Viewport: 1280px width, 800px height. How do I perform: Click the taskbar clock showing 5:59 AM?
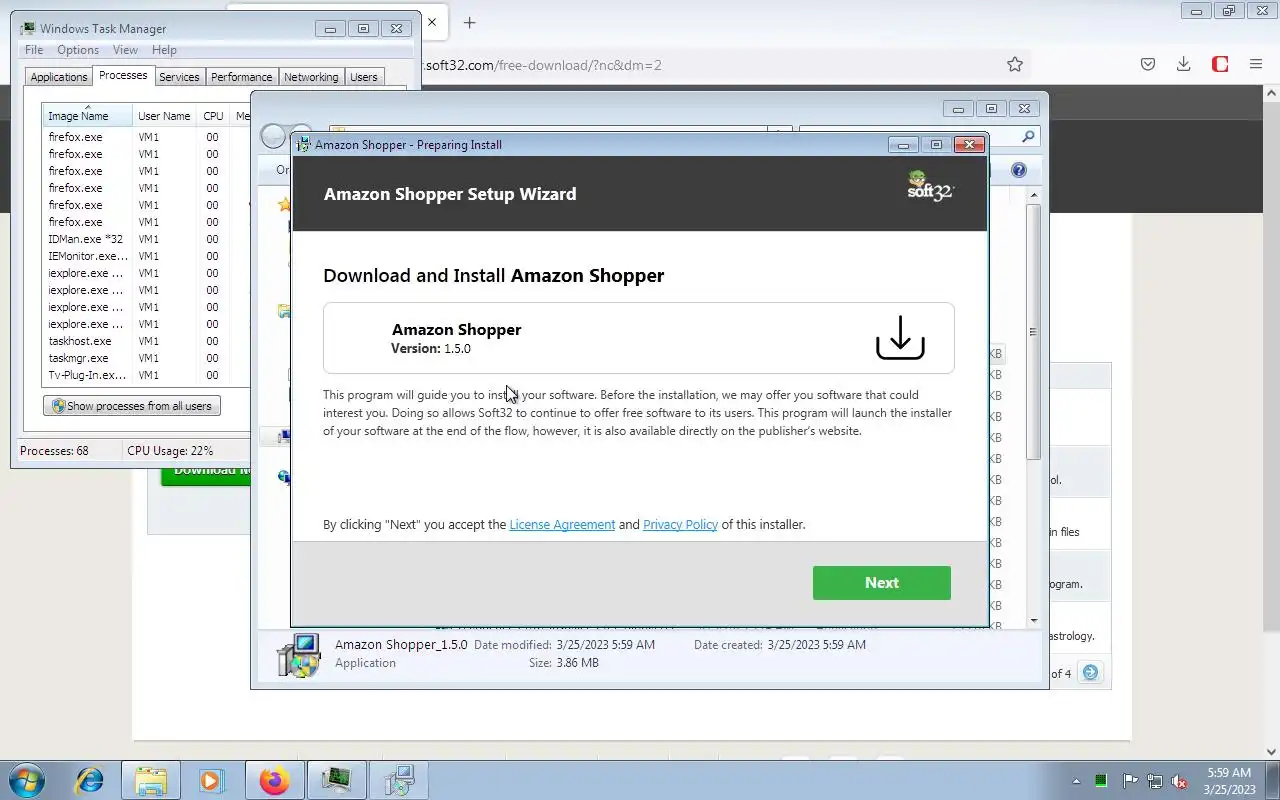1229,781
